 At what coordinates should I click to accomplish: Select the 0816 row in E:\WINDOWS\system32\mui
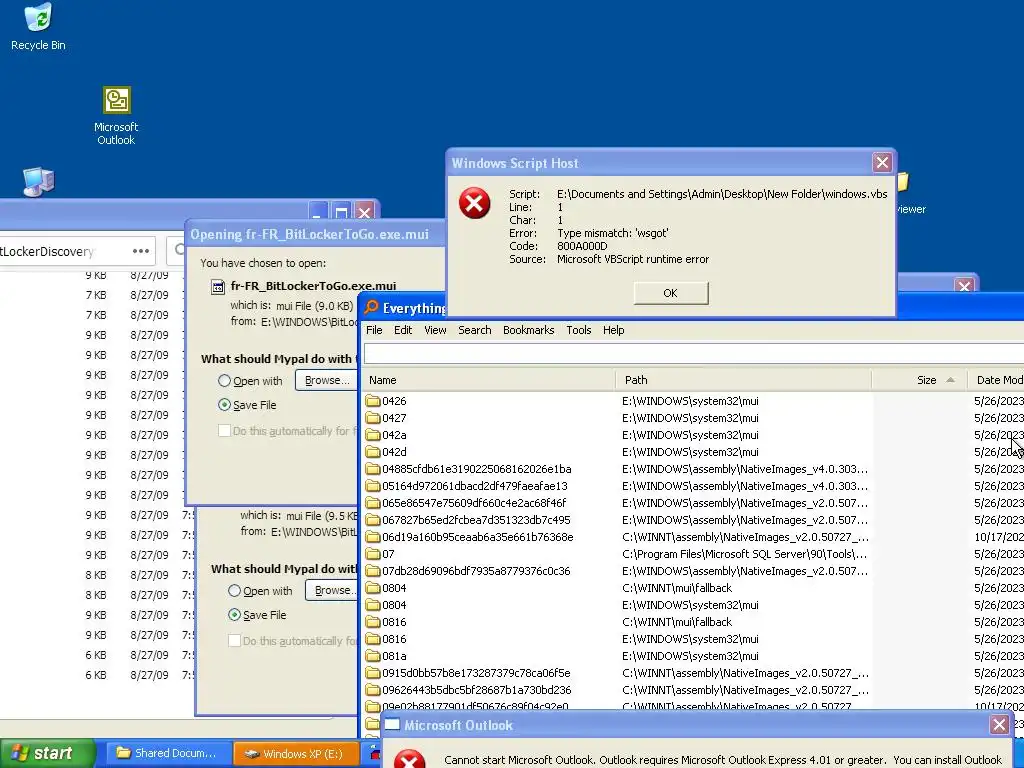[x=692, y=639]
